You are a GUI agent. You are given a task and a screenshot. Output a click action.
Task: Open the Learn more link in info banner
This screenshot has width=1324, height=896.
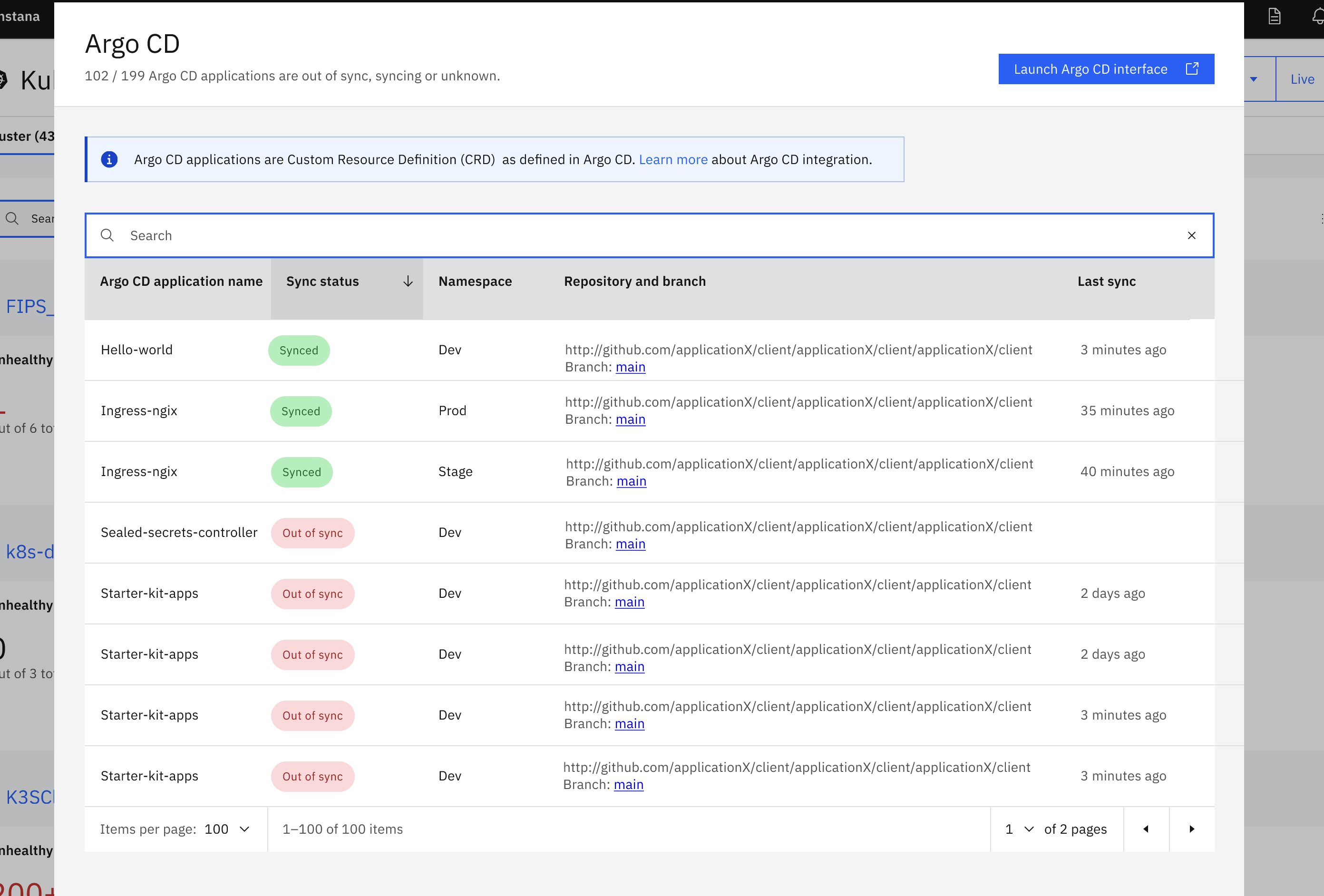pos(673,159)
